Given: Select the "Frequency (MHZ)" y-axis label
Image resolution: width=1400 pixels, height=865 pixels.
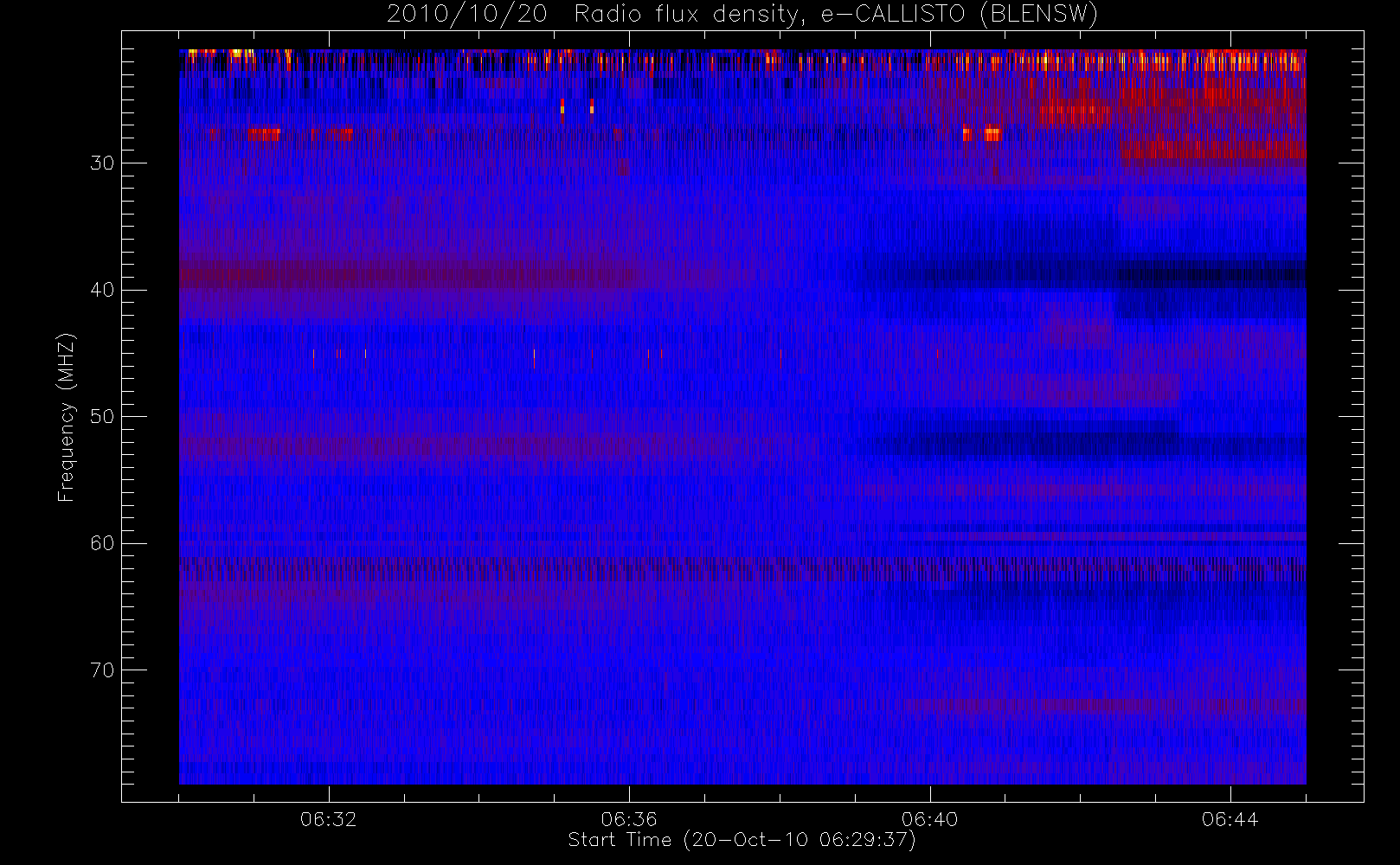Looking at the screenshot, I should [x=67, y=417].
